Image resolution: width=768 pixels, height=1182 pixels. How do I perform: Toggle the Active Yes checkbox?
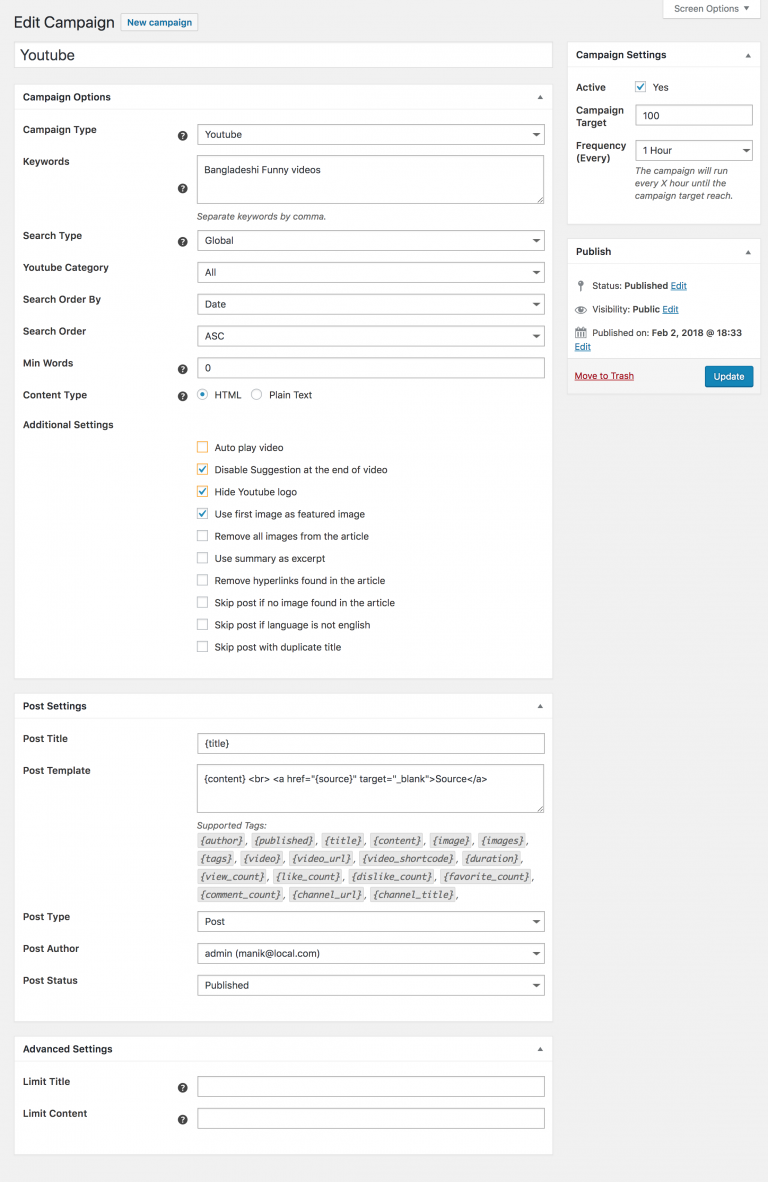(641, 87)
